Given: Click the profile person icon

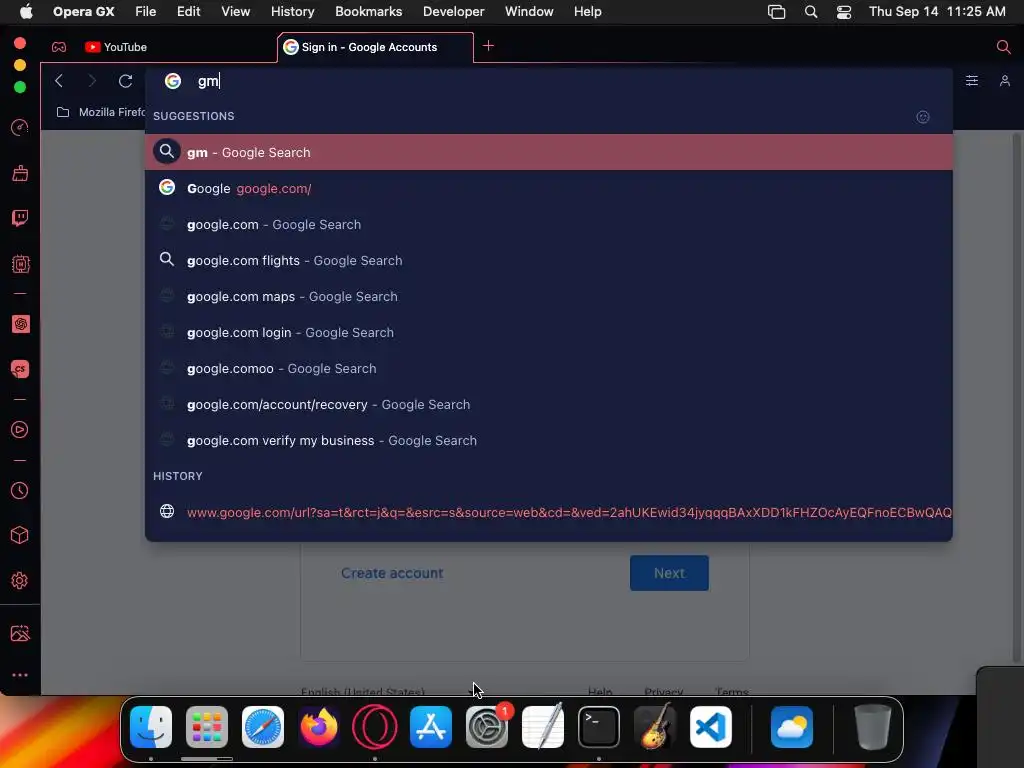Looking at the screenshot, I should pos(1004,80).
